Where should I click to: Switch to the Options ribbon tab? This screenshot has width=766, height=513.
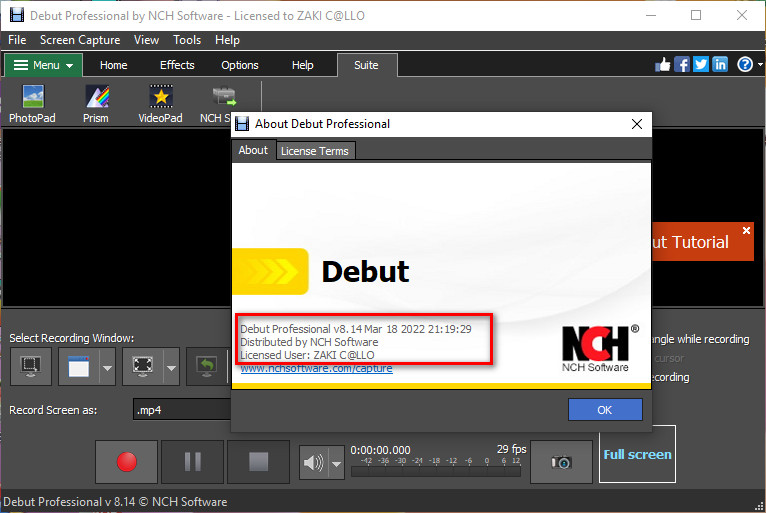point(239,65)
